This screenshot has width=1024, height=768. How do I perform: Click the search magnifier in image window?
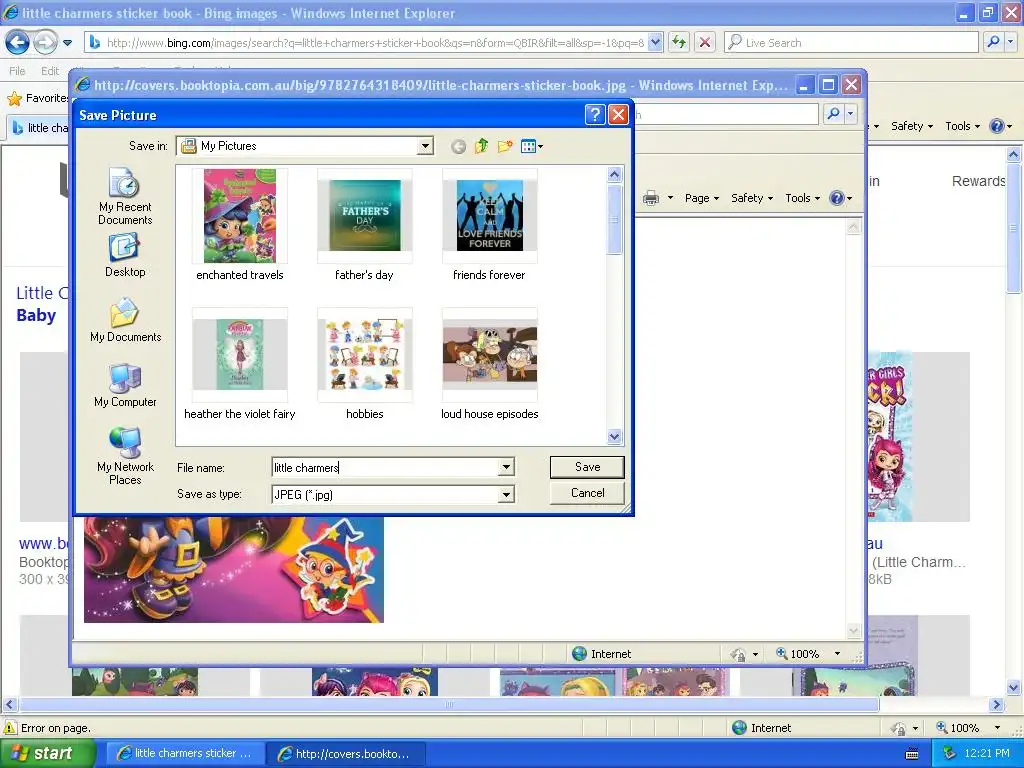[833, 114]
